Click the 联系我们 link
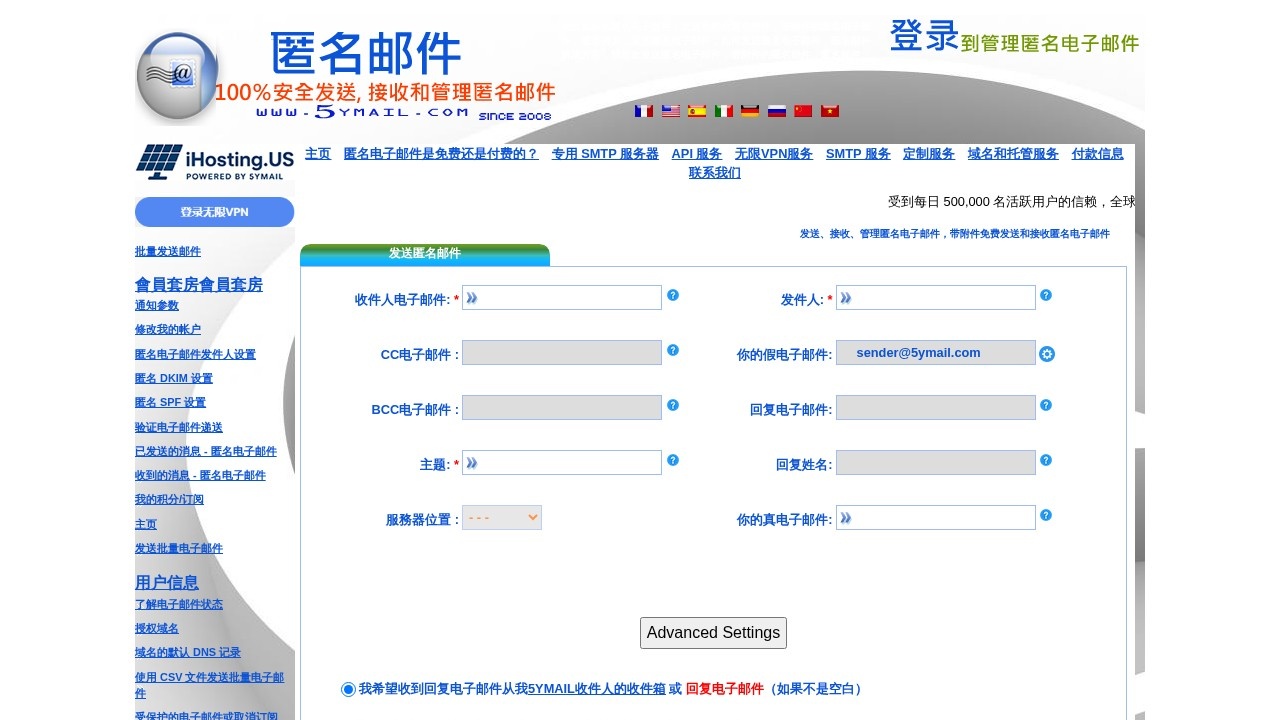Screen dimensions: 1280x720 click(715, 173)
